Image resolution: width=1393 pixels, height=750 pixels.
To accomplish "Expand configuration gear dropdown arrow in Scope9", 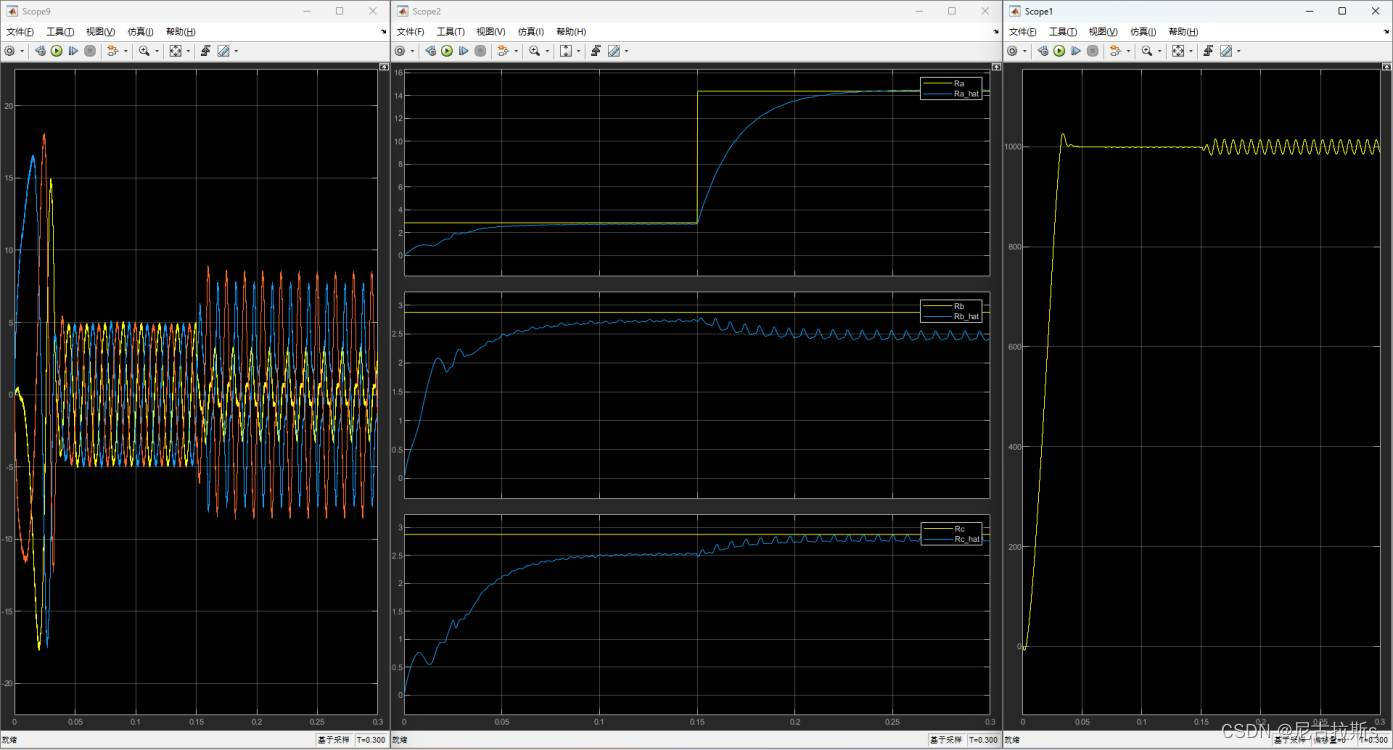I will point(22,51).
